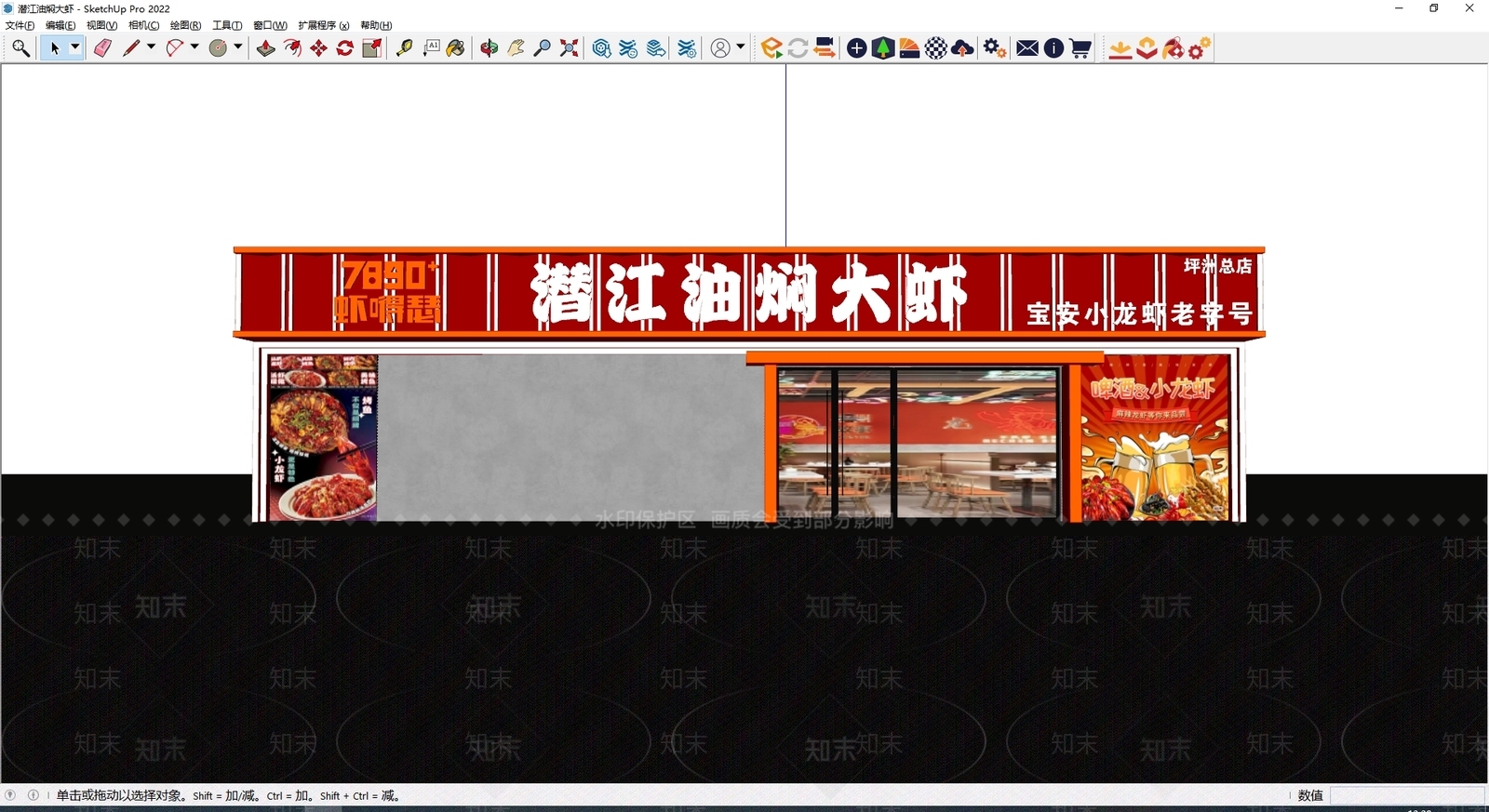Click the 潜江油焖大虾 storefront sign
Screen dimensions: 1489x812
click(x=749, y=293)
